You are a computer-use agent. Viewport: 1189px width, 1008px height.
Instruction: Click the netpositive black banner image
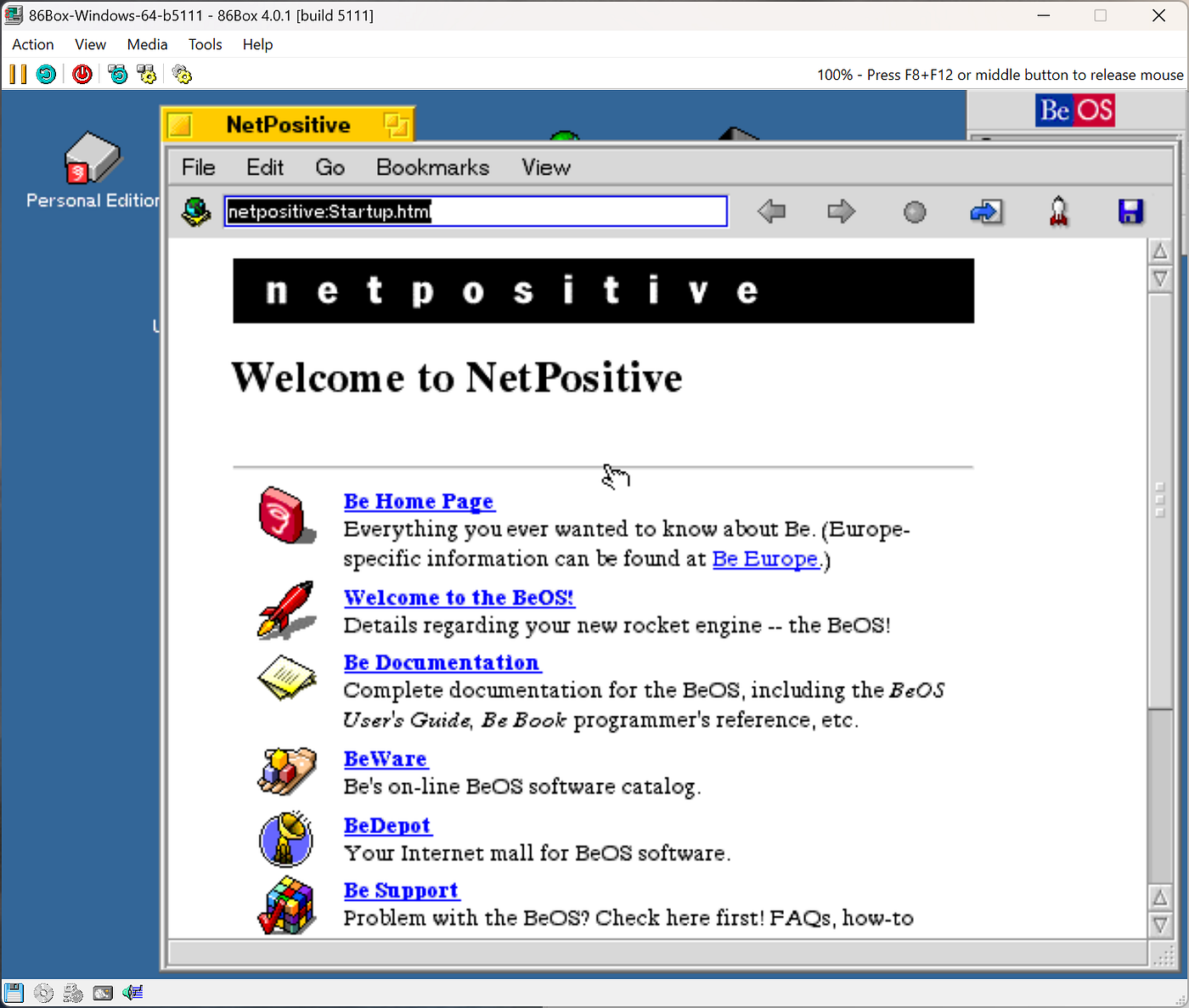tap(603, 290)
